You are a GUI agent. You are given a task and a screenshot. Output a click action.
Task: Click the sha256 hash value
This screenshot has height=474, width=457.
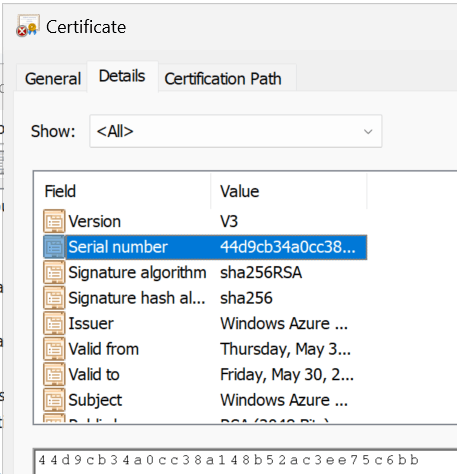(246, 298)
